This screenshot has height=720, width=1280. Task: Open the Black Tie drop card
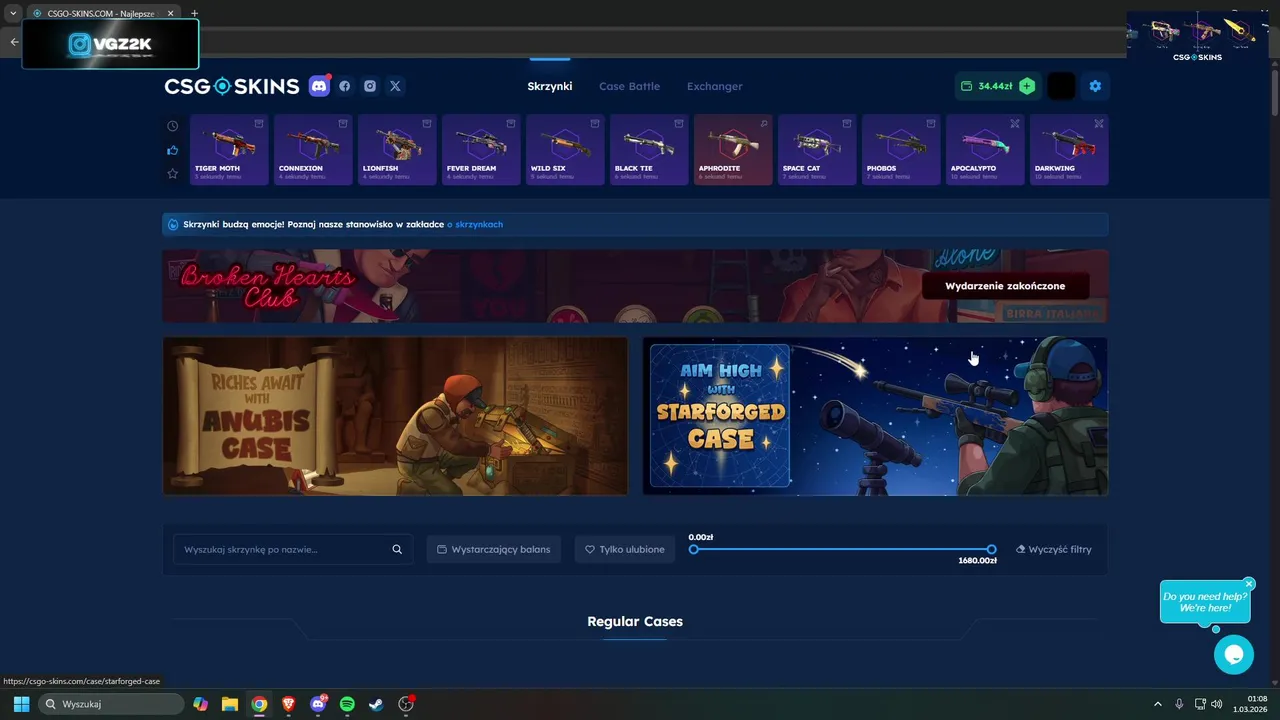(649, 150)
